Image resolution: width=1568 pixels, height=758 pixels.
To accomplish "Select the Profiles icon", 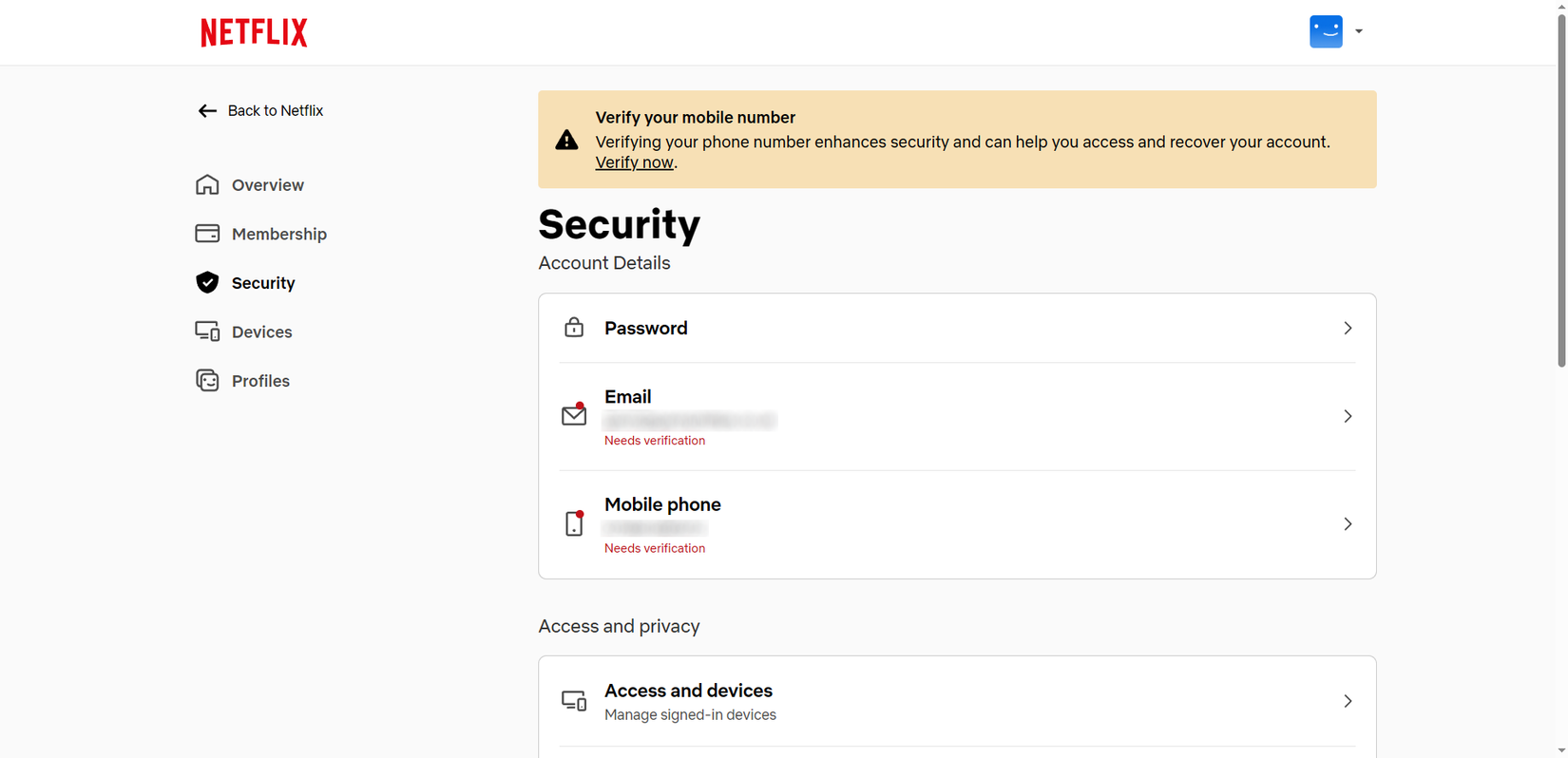I will point(207,380).
